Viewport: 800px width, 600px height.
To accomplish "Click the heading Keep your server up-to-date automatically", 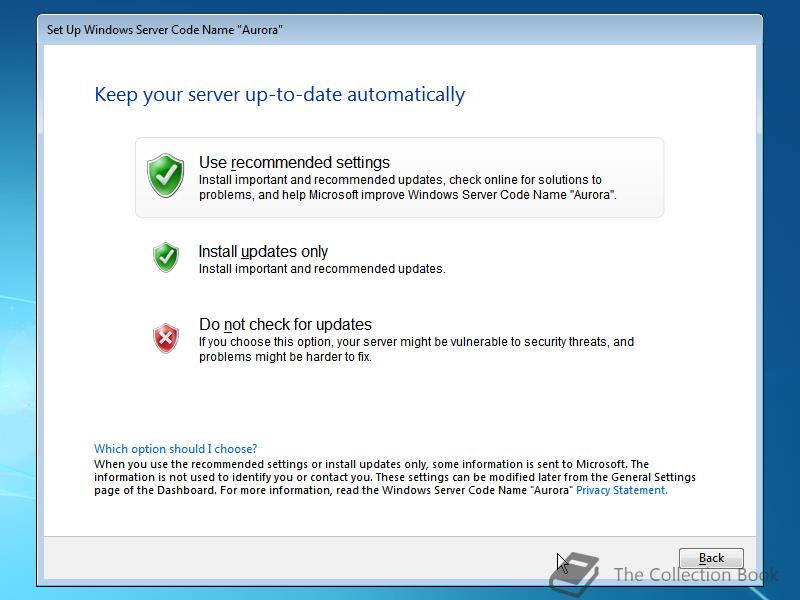I will (280, 95).
